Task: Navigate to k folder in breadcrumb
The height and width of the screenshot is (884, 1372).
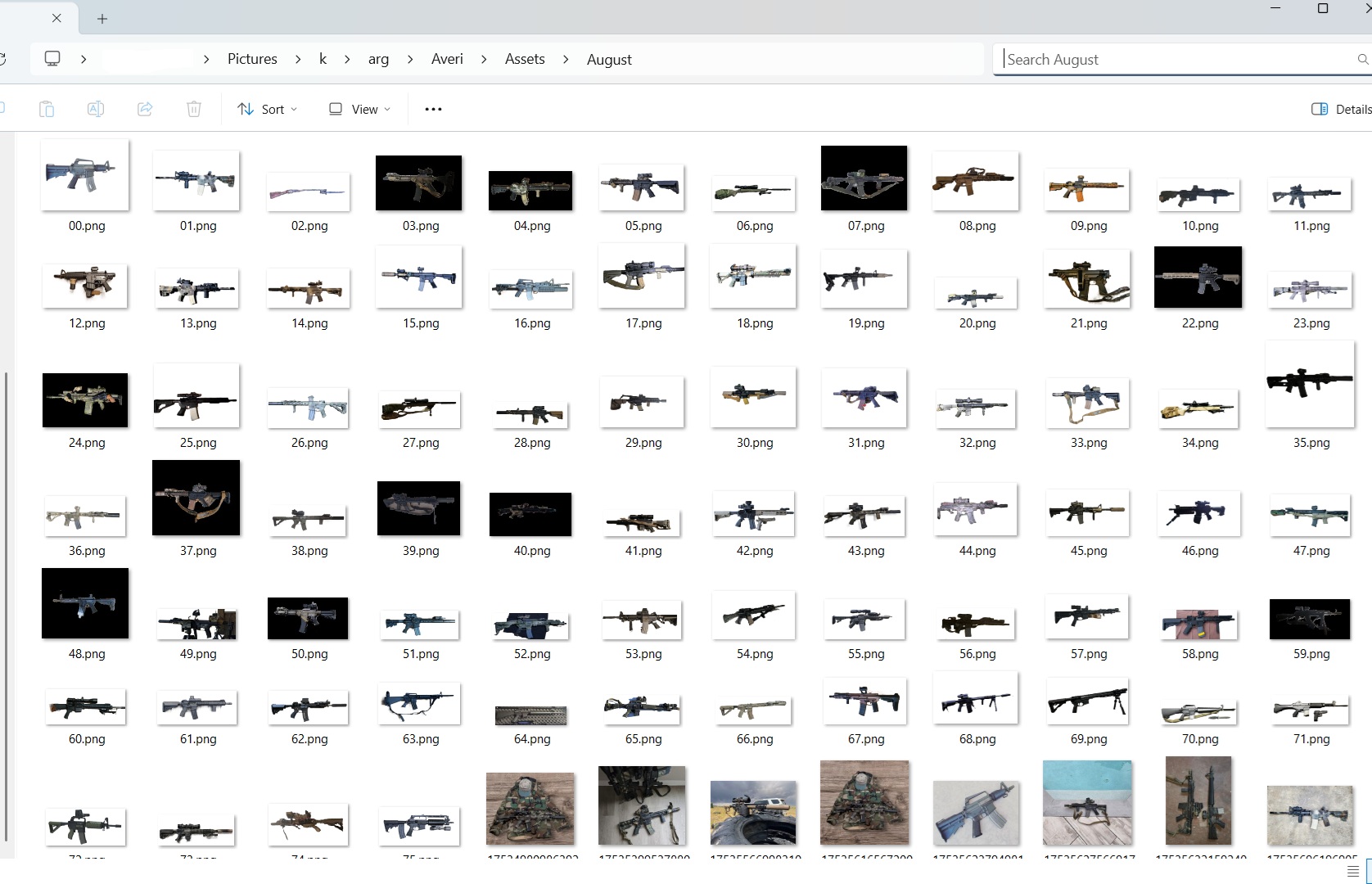Action: coord(323,59)
